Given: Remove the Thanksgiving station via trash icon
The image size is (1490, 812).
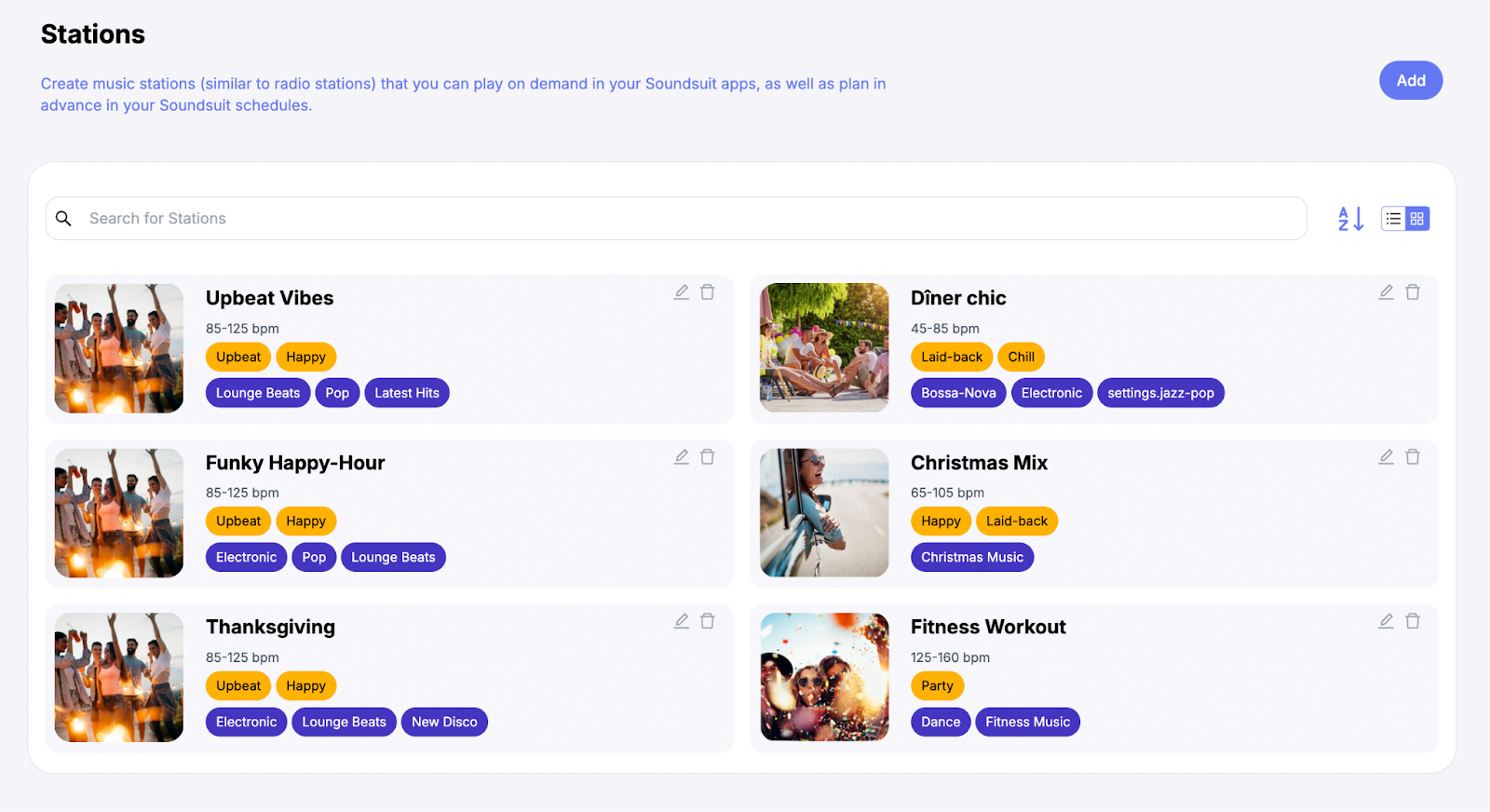Looking at the screenshot, I should [x=708, y=621].
